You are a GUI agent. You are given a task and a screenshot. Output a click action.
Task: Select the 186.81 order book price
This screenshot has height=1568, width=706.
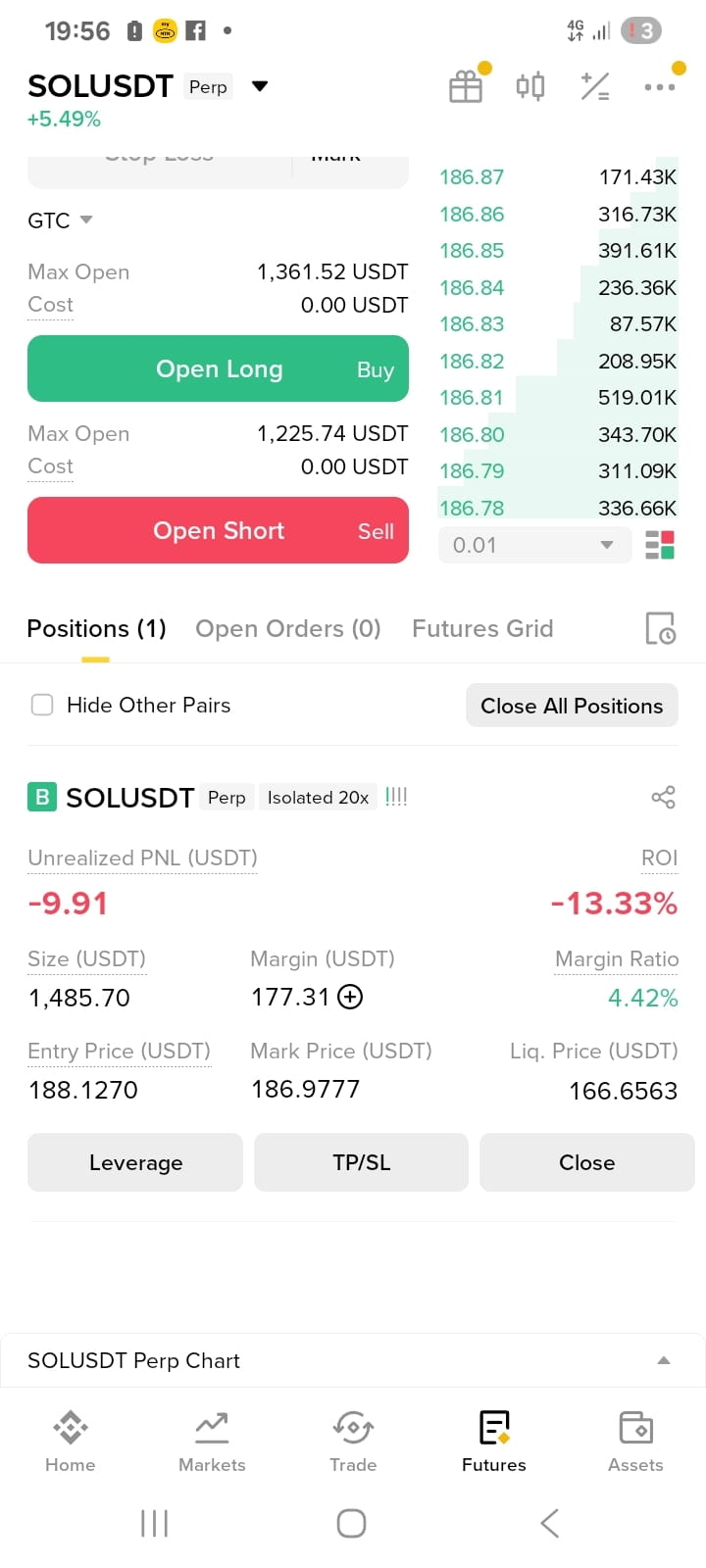point(472,398)
